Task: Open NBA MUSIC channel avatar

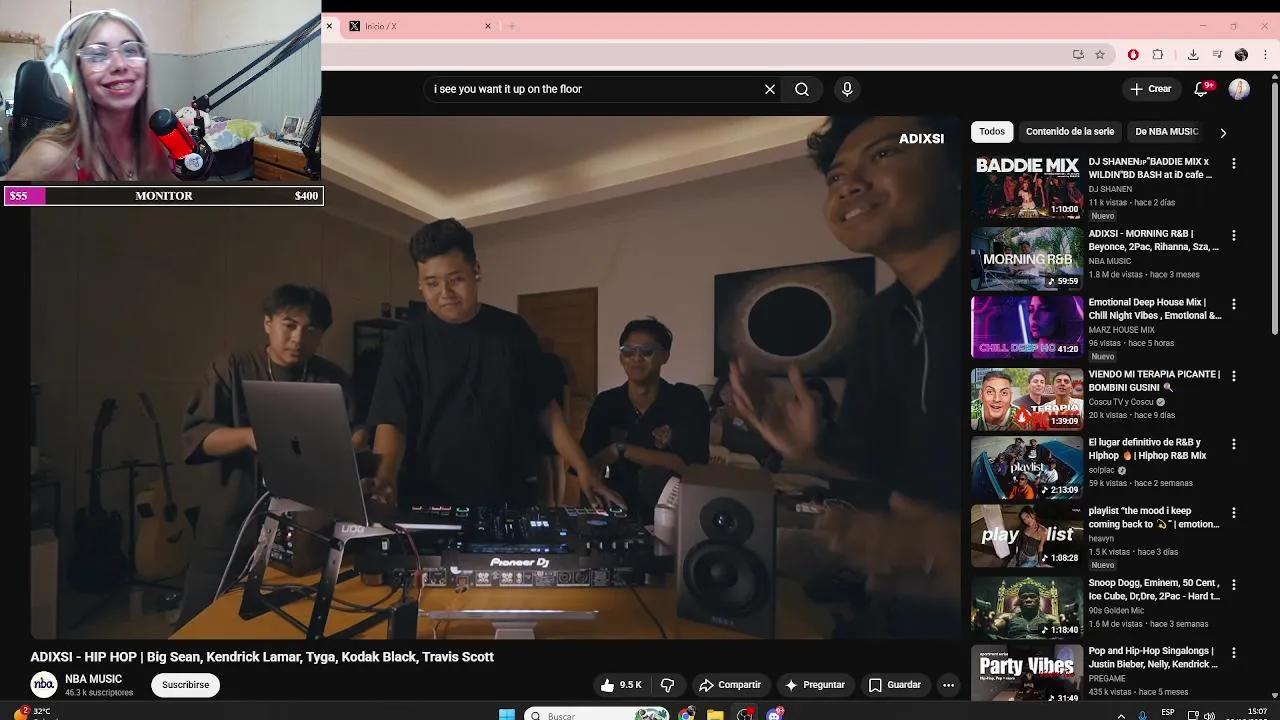Action: (44, 685)
